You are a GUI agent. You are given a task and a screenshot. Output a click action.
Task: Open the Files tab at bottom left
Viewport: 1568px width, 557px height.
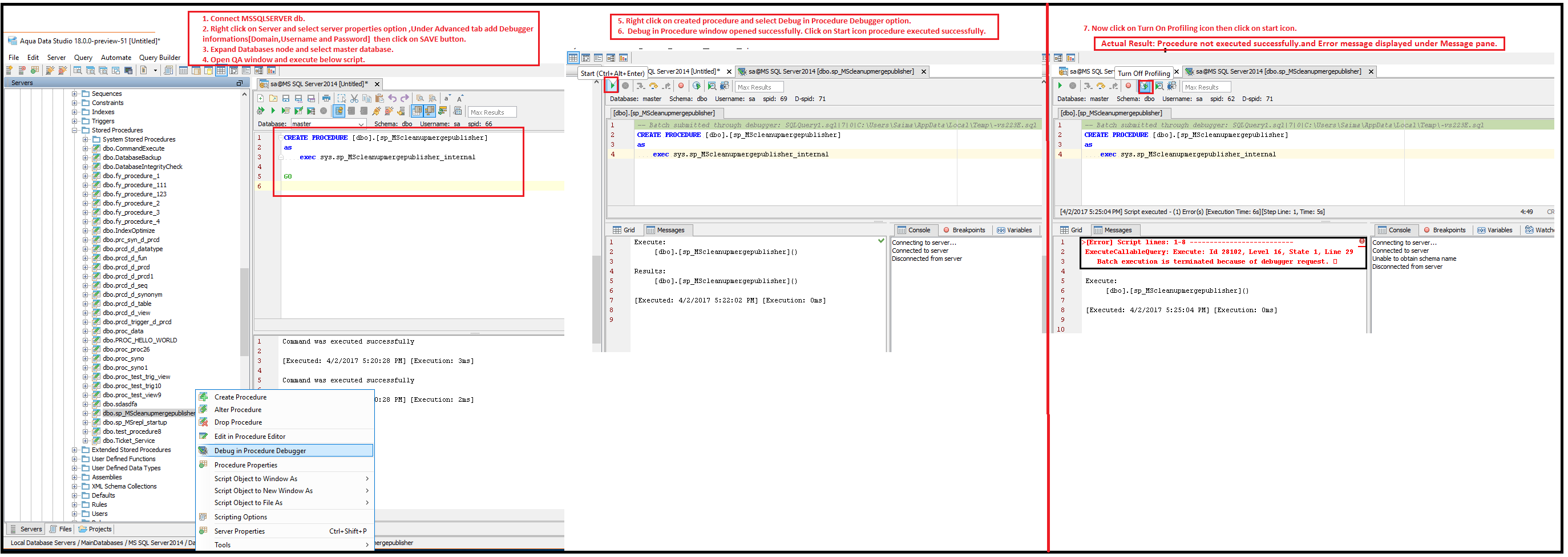(x=61, y=529)
